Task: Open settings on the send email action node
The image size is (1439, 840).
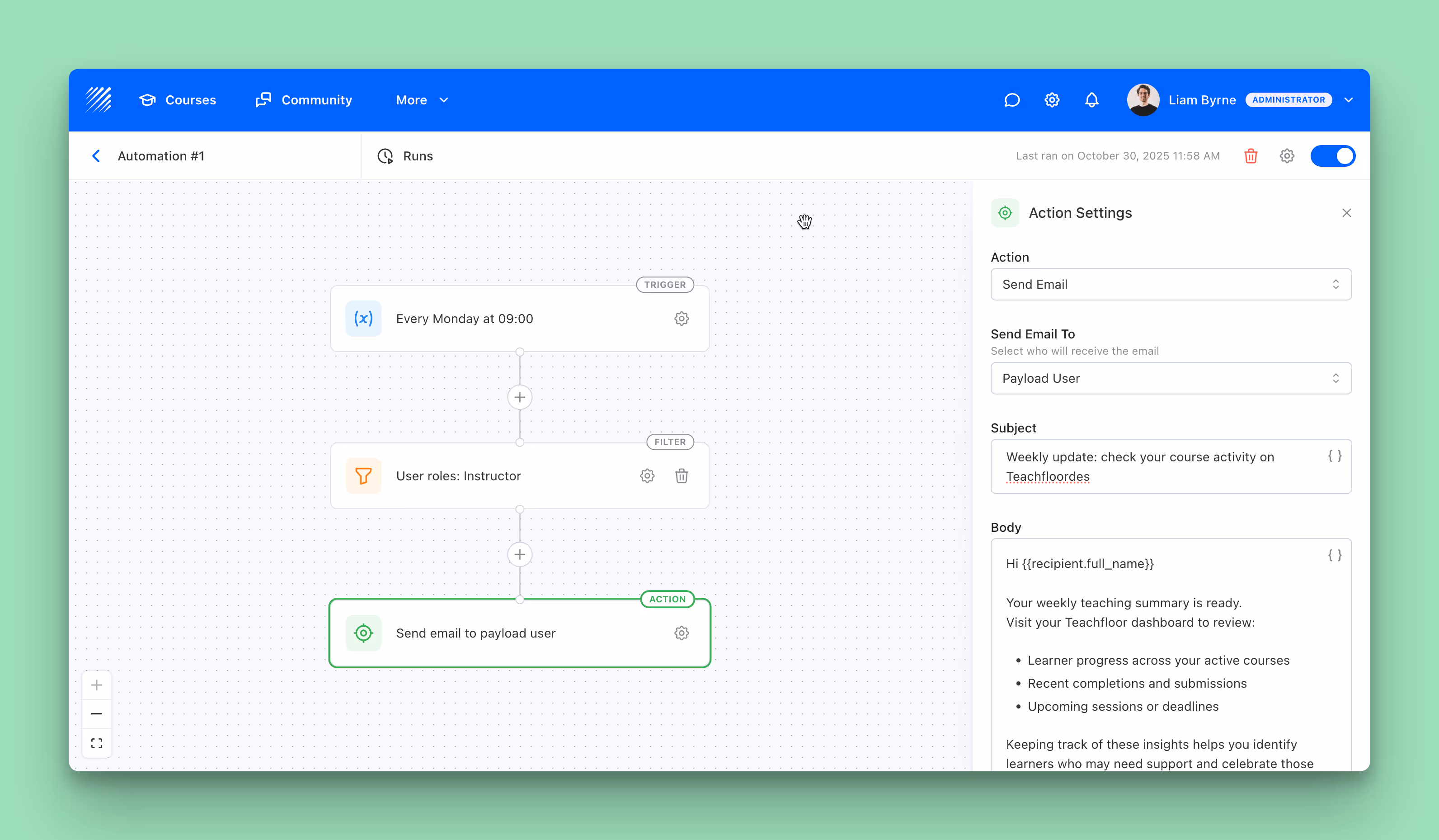Action: 682,633
